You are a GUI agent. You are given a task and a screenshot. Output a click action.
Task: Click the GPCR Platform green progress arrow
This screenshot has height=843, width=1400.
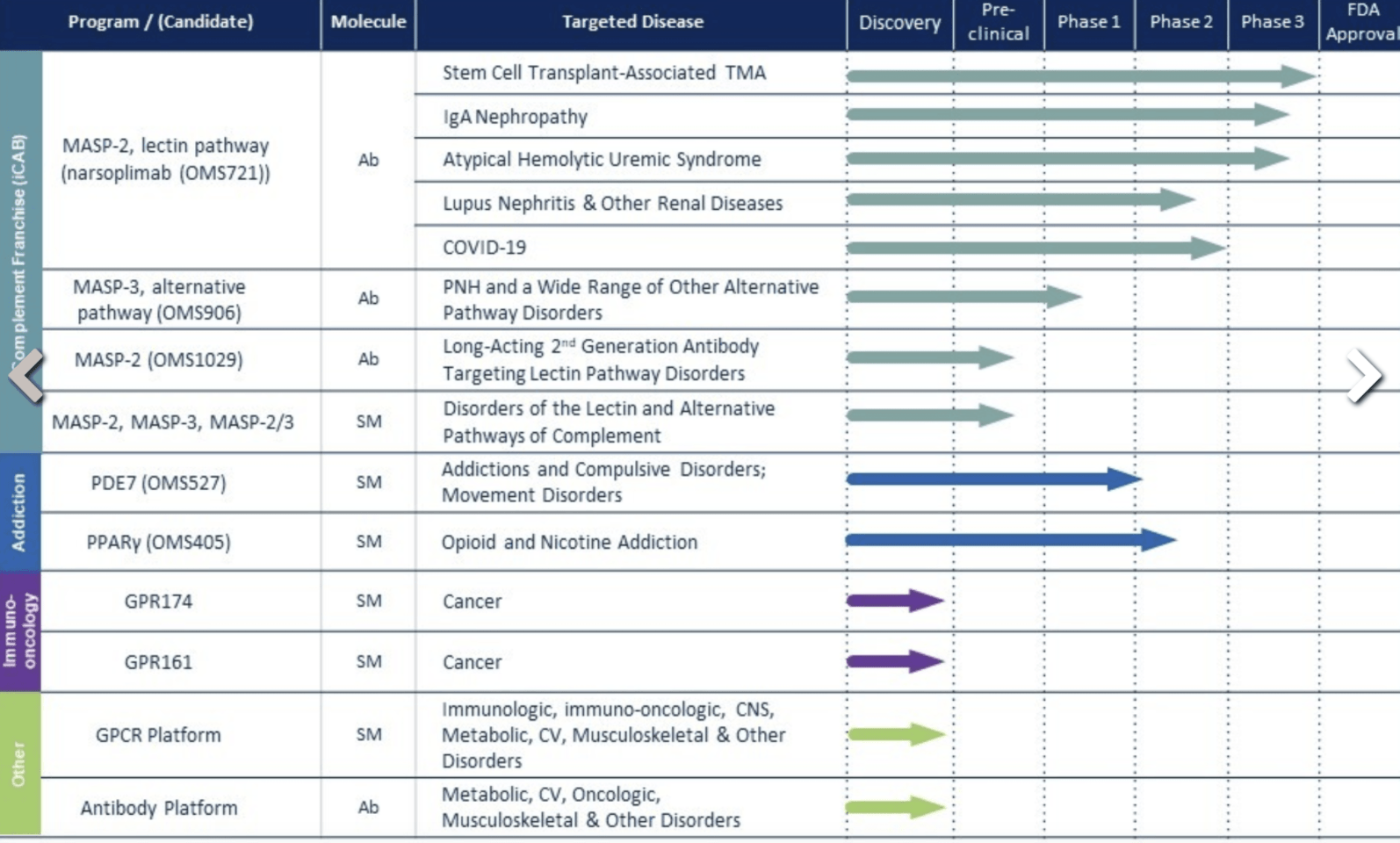pyautogui.click(x=896, y=734)
